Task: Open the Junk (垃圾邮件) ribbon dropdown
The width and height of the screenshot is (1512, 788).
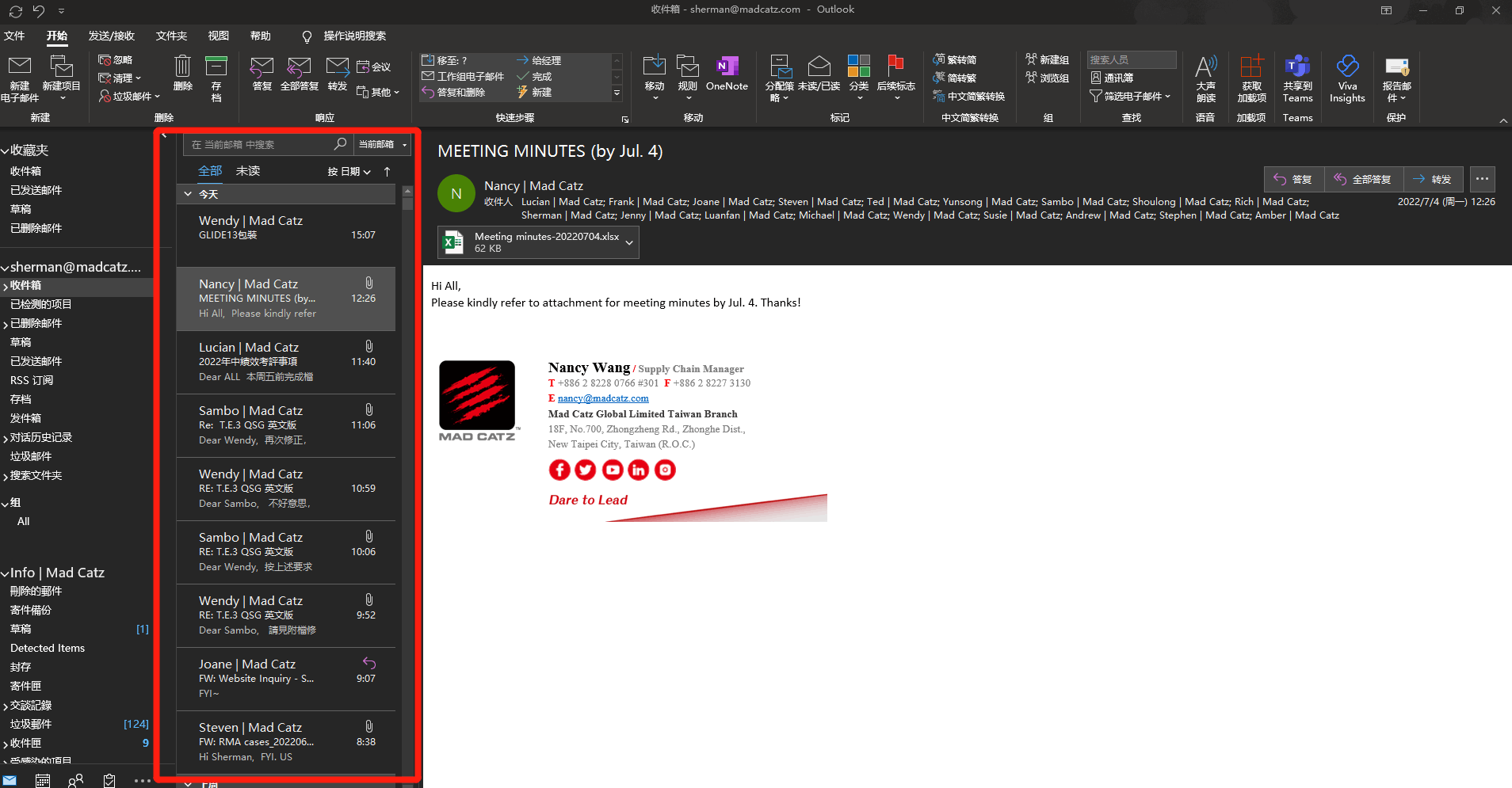Action: 129,96
